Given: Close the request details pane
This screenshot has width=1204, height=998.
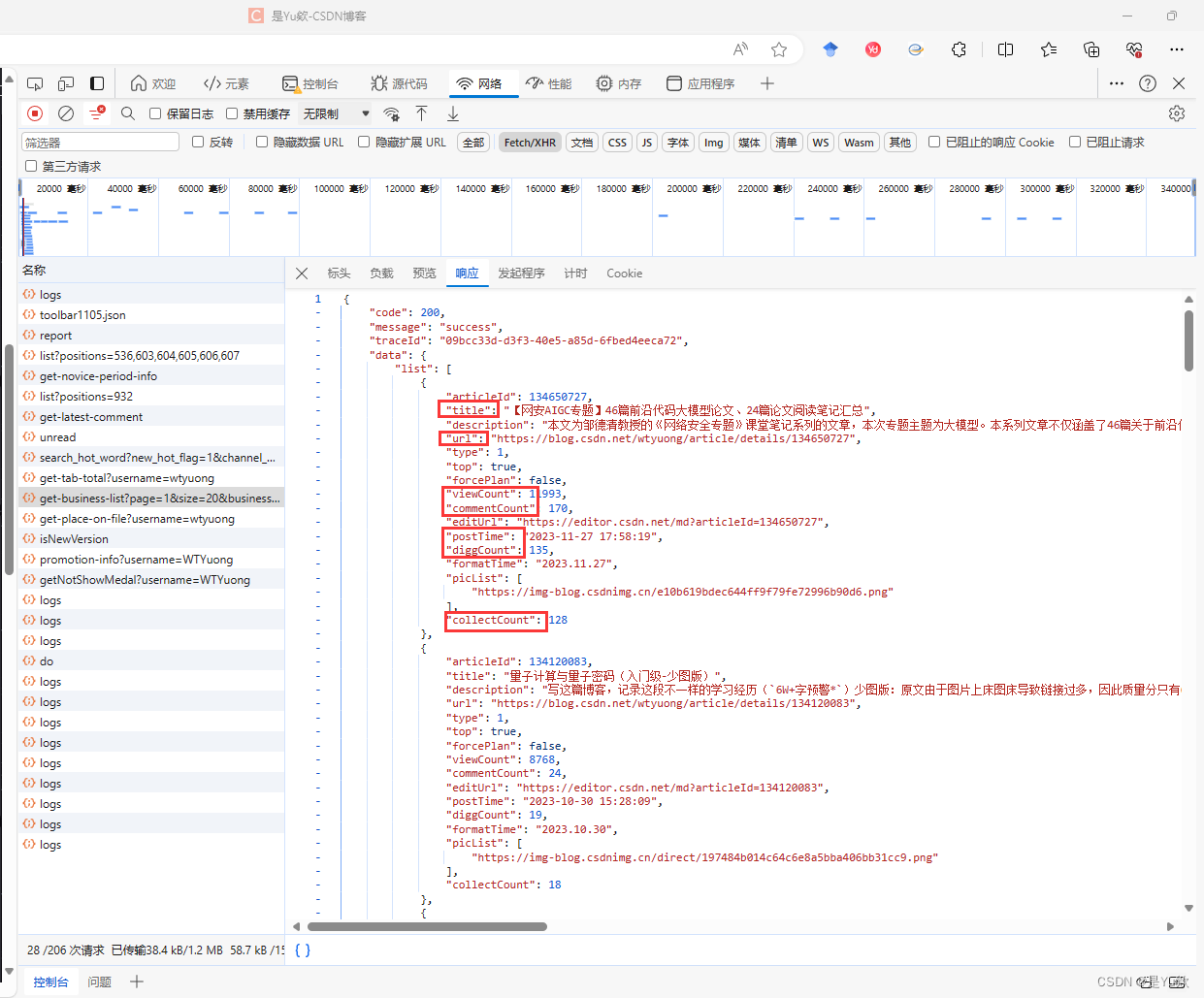Looking at the screenshot, I should pyautogui.click(x=302, y=274).
